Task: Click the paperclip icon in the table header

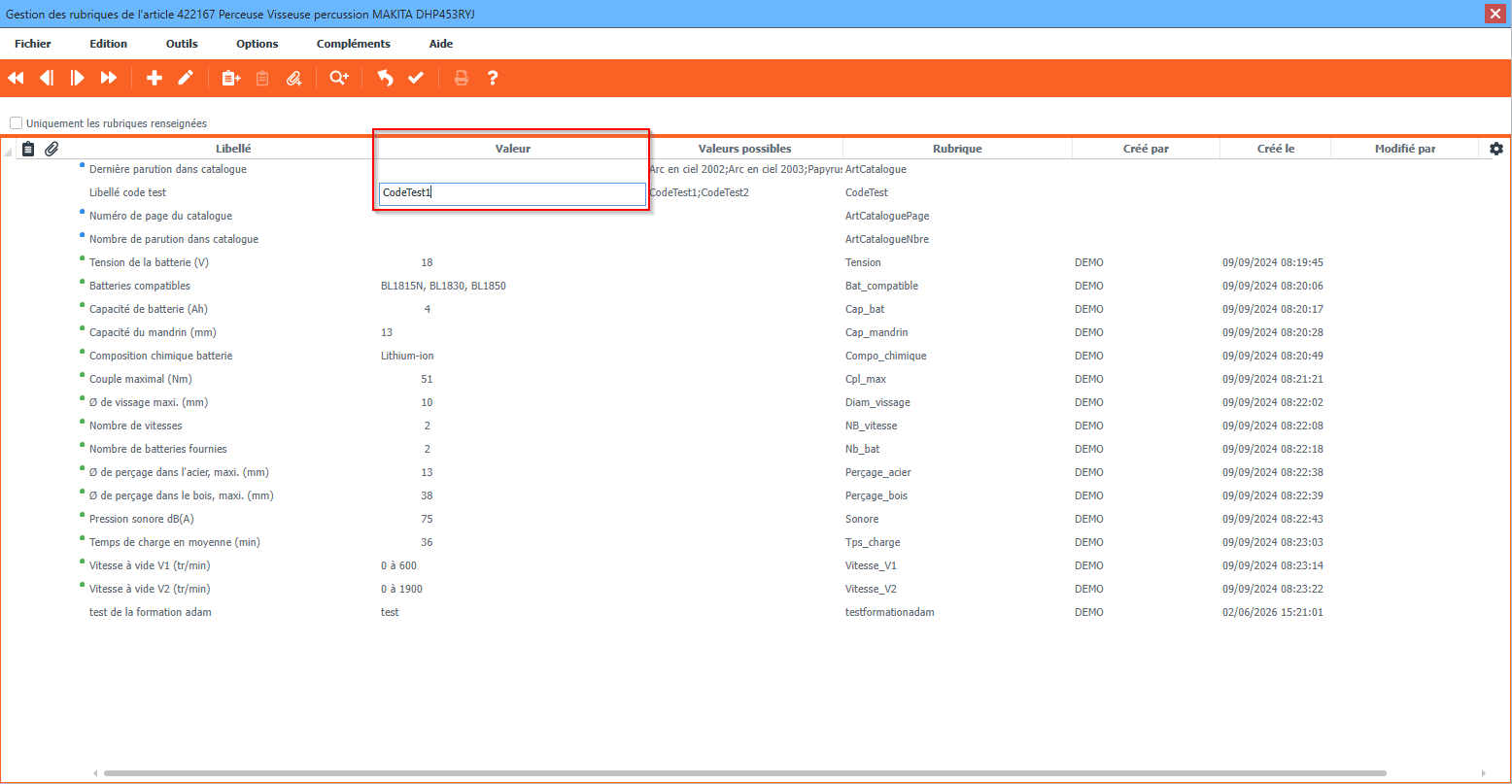Action: [x=52, y=149]
